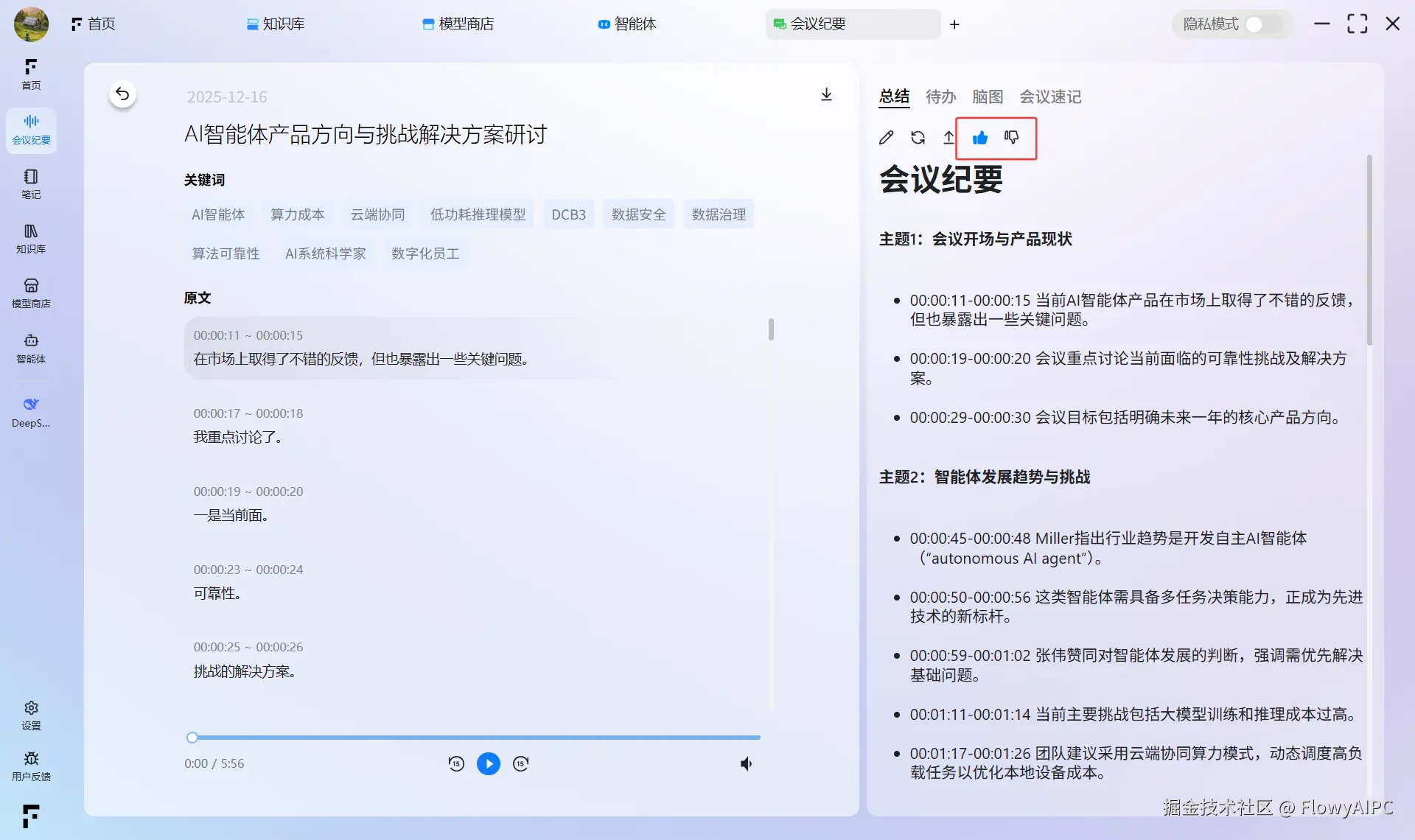This screenshot has width=1415, height=840.
Task: Switch to the 待办 tab
Action: [x=940, y=97]
